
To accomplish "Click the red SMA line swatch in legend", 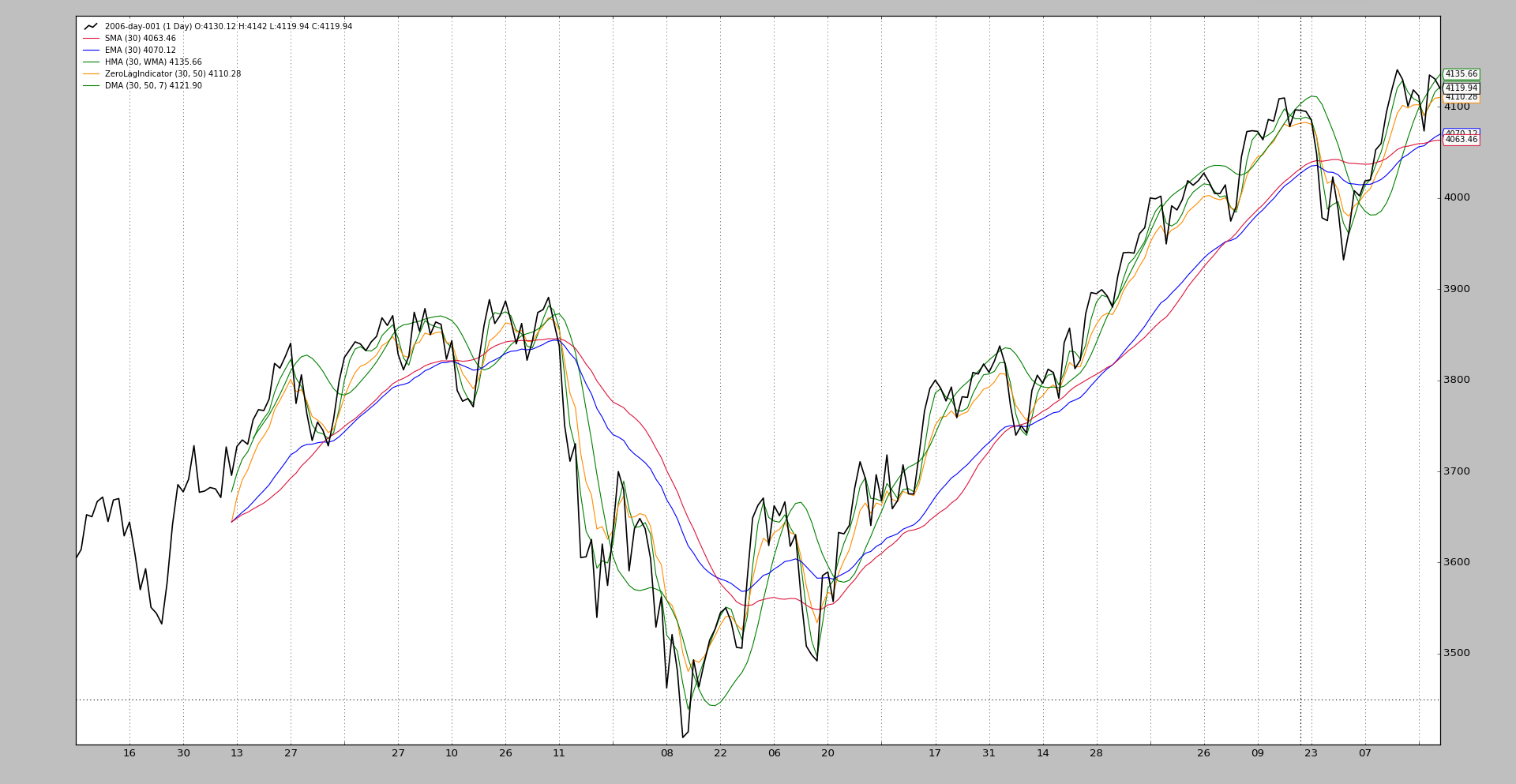I will [x=91, y=39].
